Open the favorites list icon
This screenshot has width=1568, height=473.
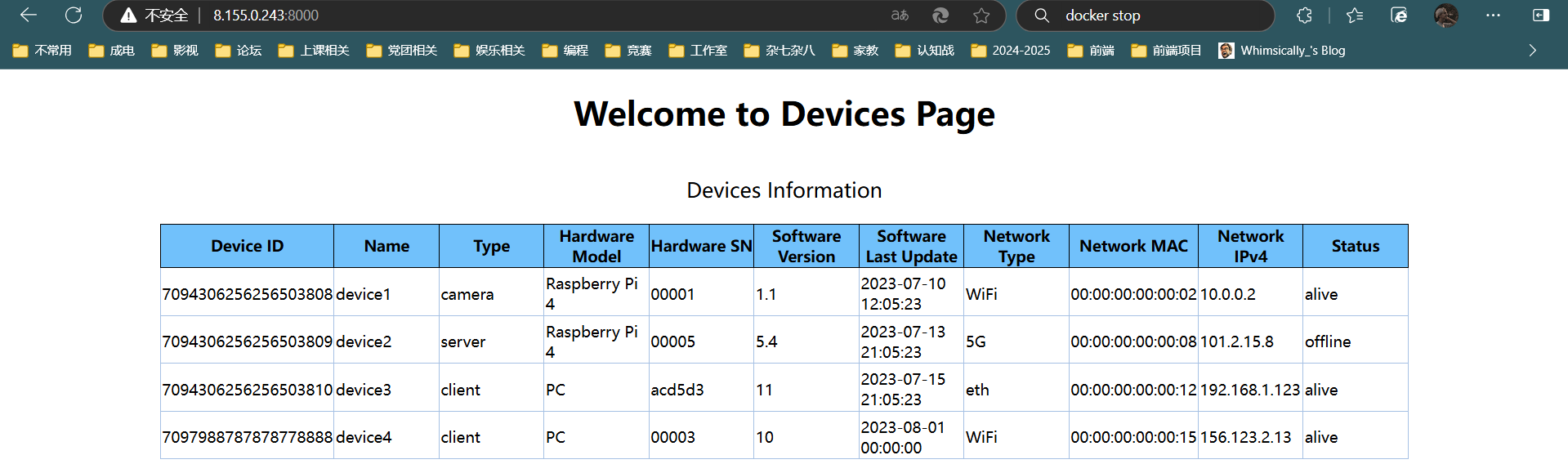[x=1355, y=16]
